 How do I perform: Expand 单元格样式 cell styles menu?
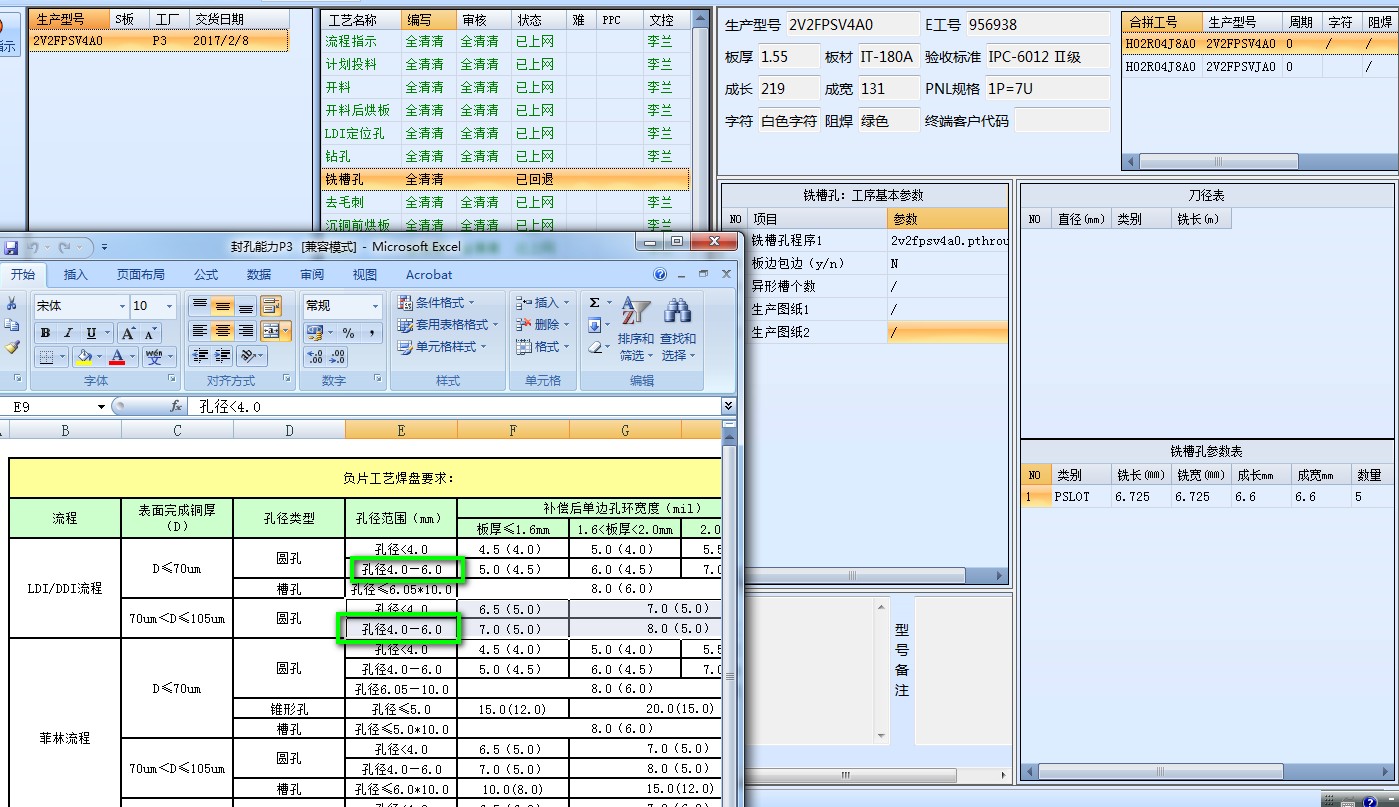point(442,346)
